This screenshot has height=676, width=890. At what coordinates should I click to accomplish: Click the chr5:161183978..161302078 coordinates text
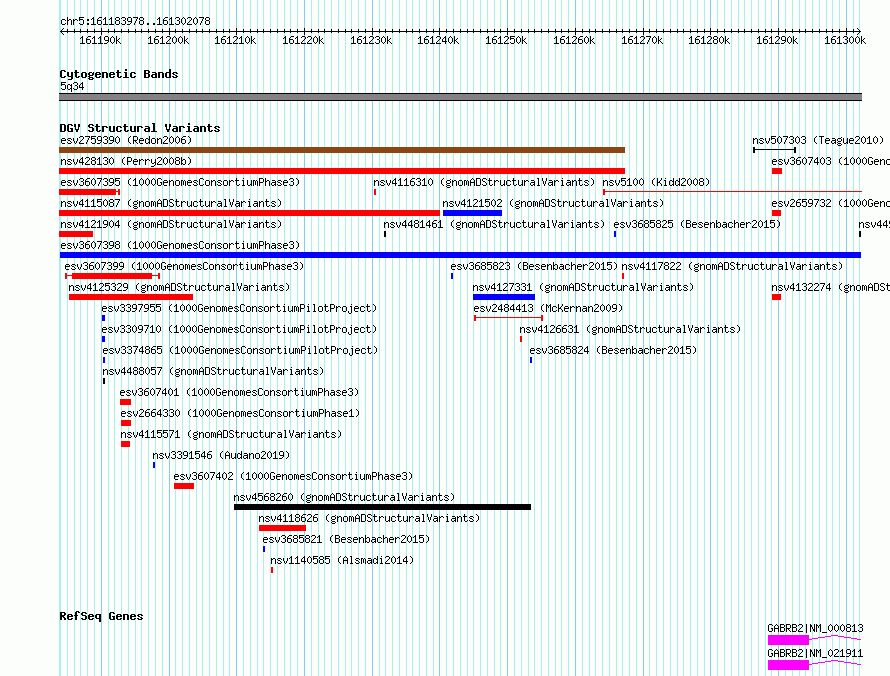coord(136,21)
